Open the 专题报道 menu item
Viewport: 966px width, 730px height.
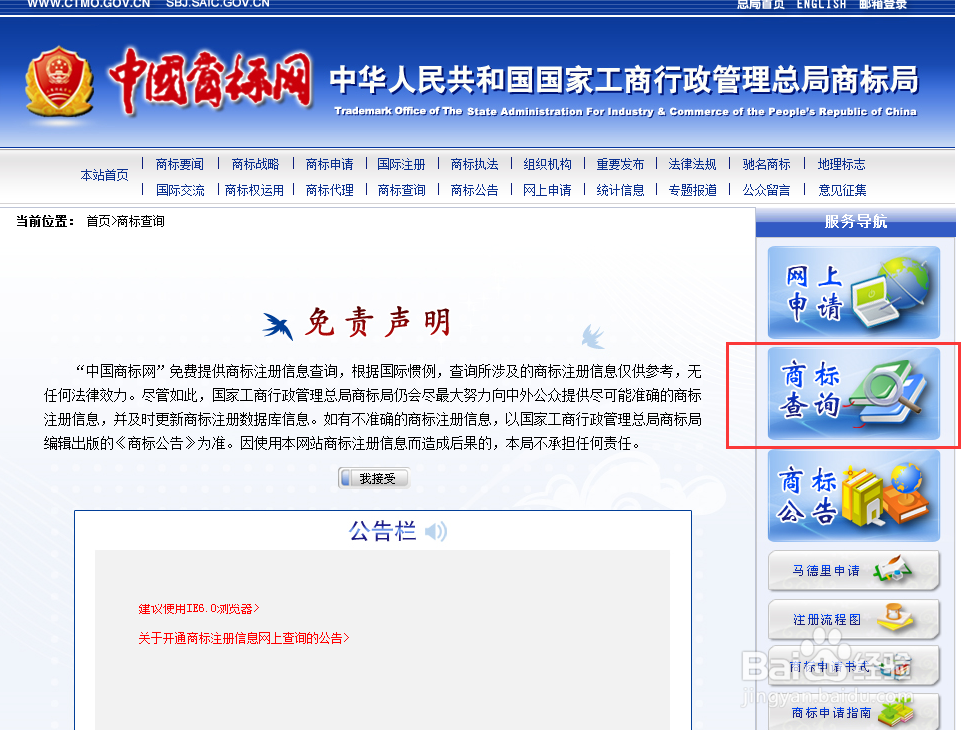pyautogui.click(x=693, y=190)
